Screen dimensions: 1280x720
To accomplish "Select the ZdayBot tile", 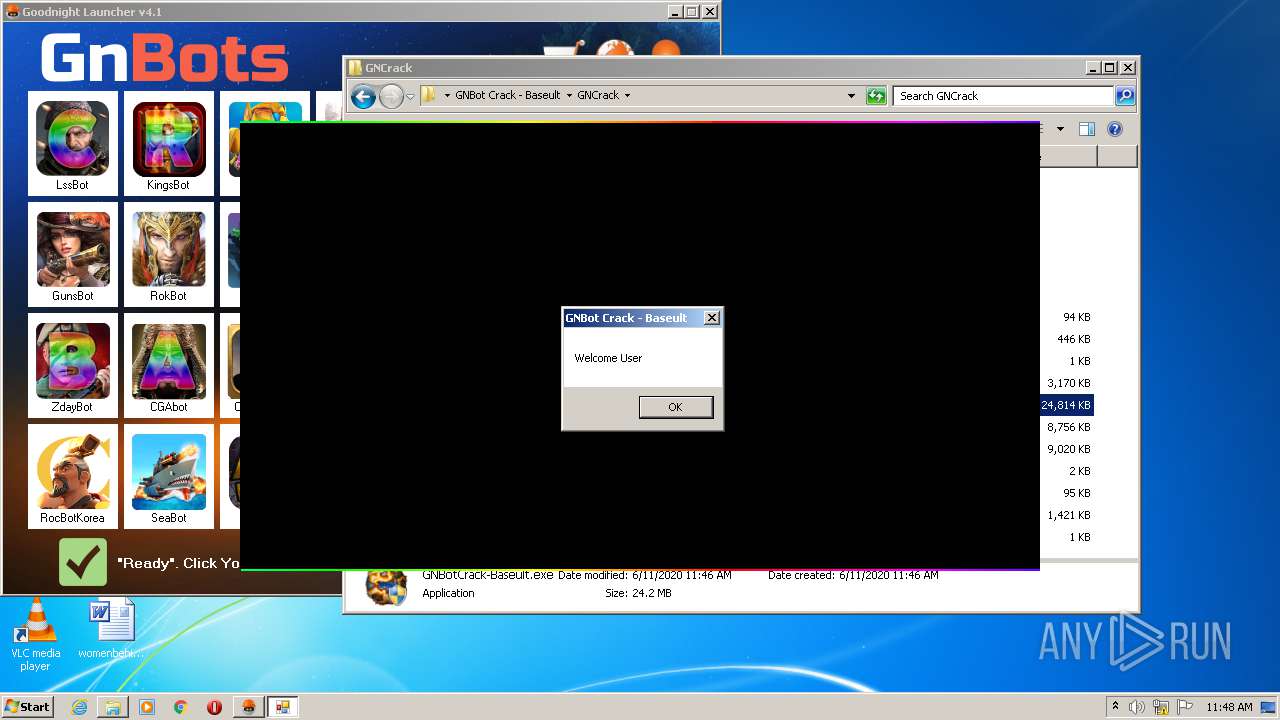I will tap(72, 365).
